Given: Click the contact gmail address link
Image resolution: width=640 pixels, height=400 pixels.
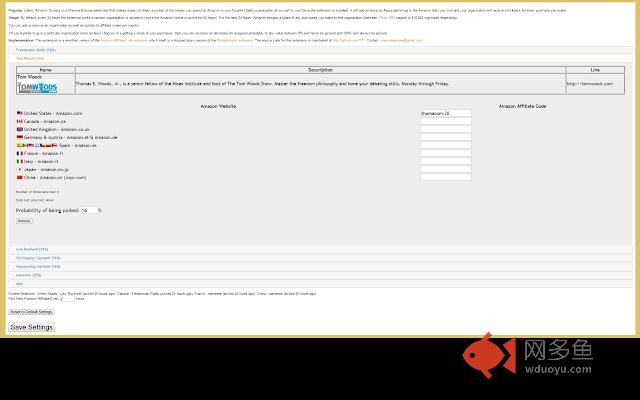Looking at the screenshot, I should (401, 40).
